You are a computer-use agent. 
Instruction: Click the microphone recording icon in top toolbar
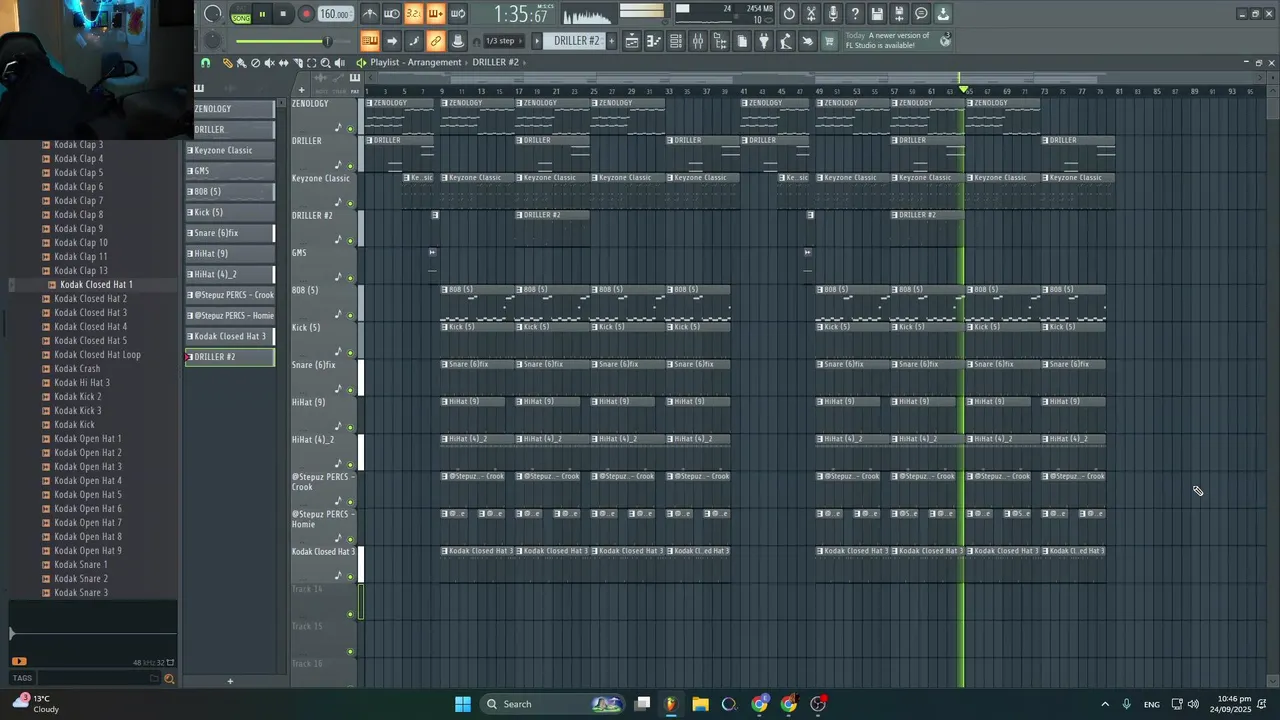[x=833, y=14]
